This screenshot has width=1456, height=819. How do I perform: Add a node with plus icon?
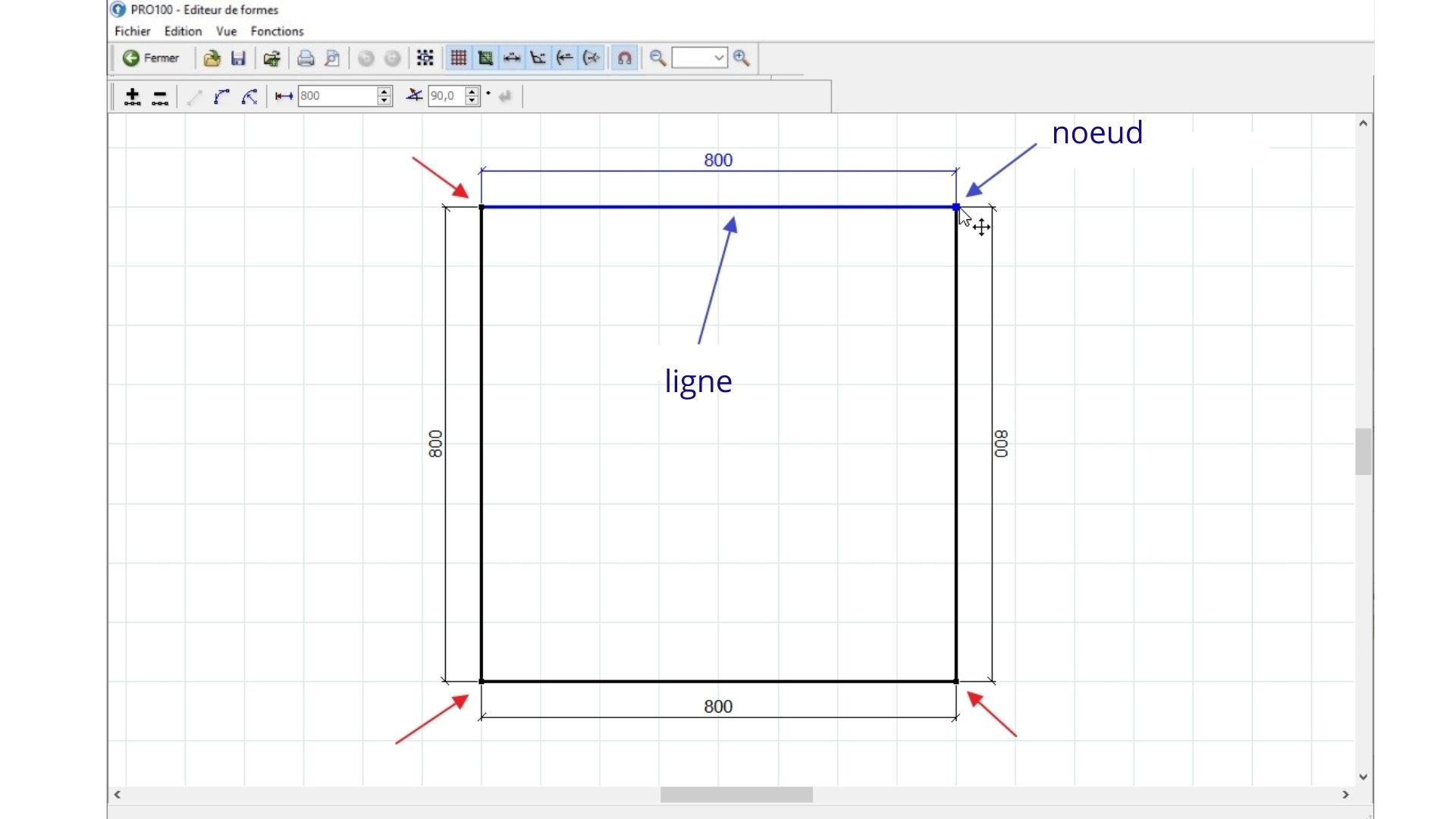point(133,96)
